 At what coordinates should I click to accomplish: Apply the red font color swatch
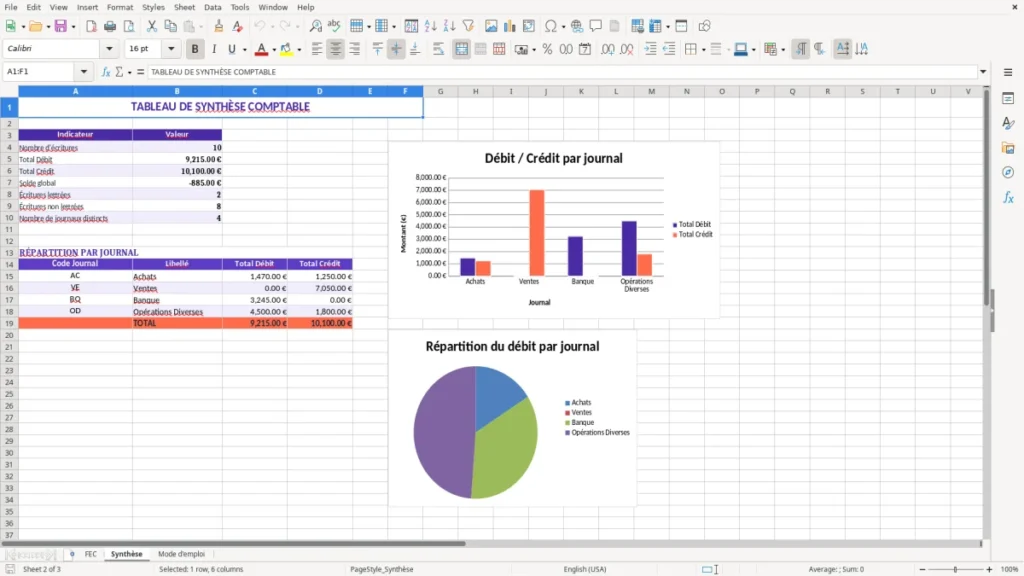[x=261, y=49]
